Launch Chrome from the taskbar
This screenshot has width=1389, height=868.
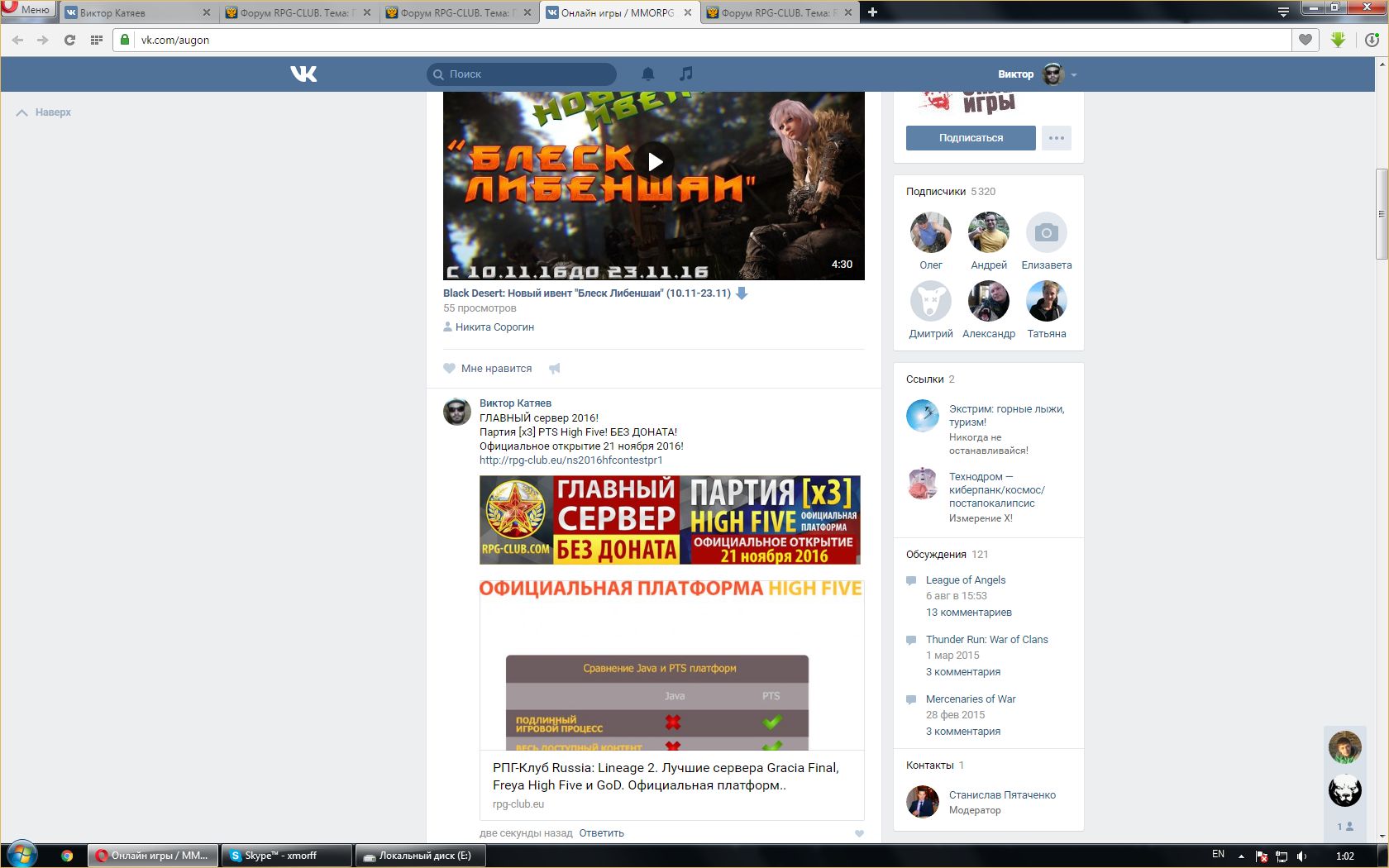tap(67, 856)
